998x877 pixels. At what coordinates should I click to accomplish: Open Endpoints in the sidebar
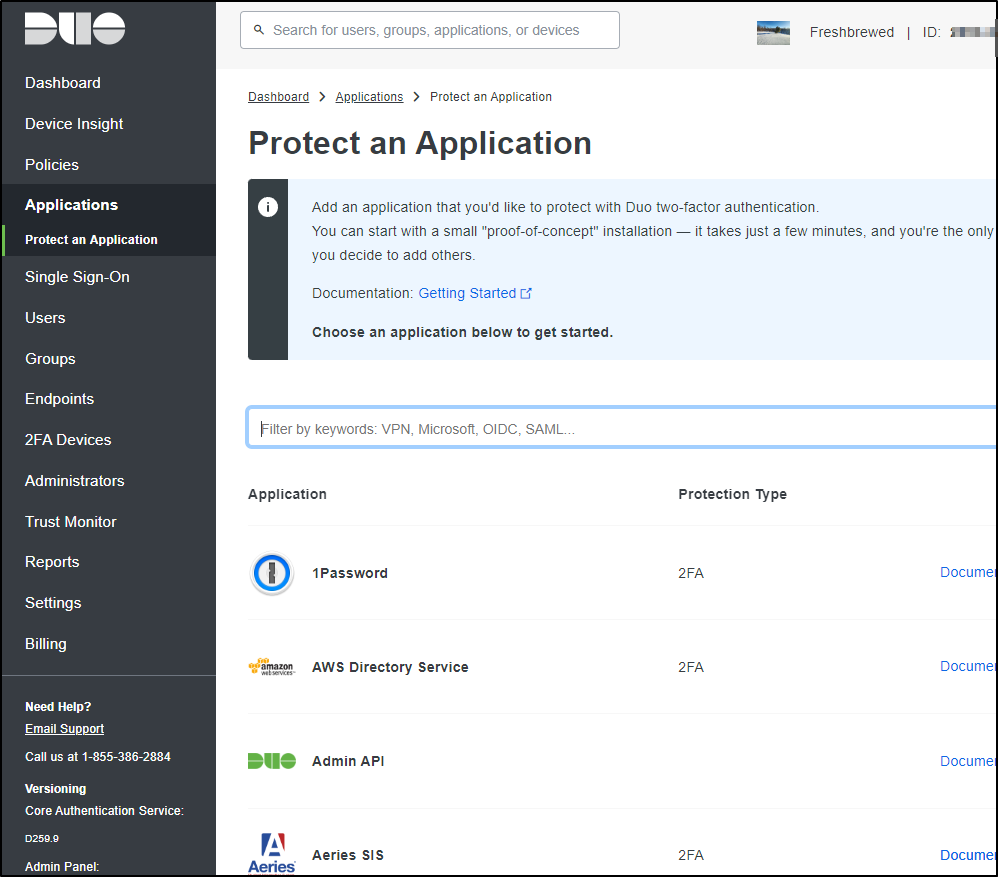pyautogui.click(x=60, y=399)
